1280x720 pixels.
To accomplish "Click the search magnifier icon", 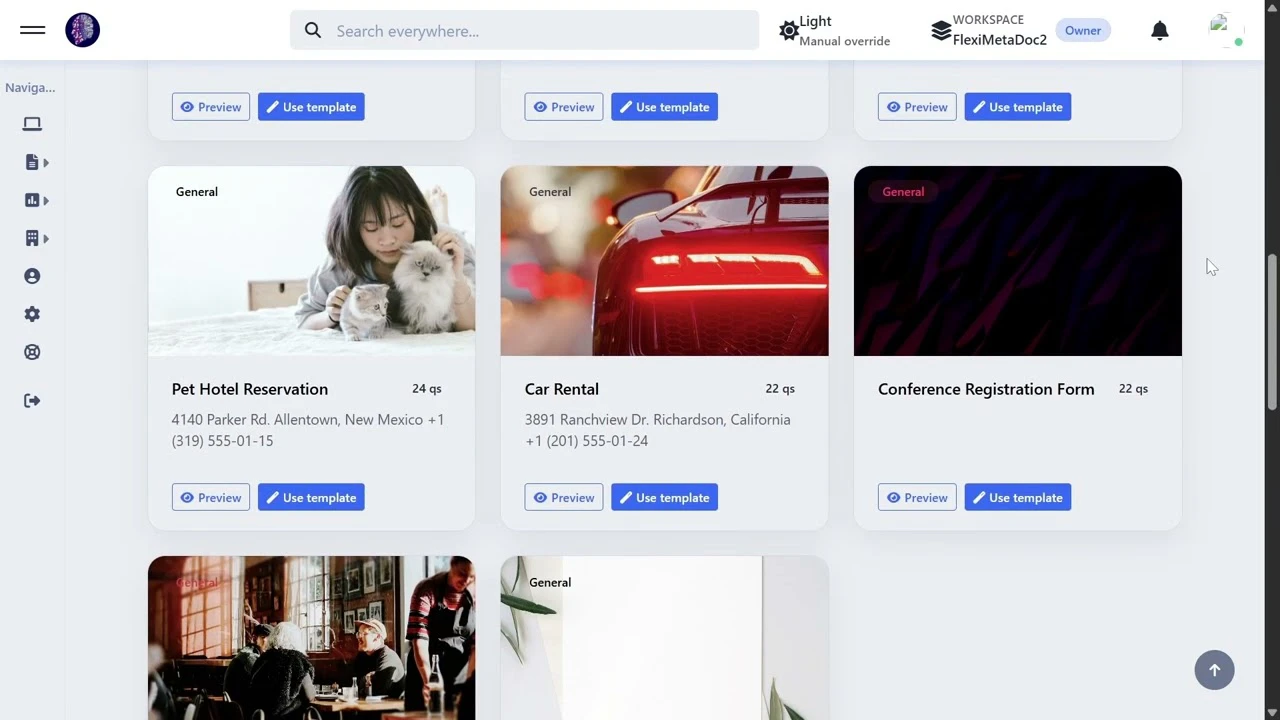I will click(x=313, y=31).
